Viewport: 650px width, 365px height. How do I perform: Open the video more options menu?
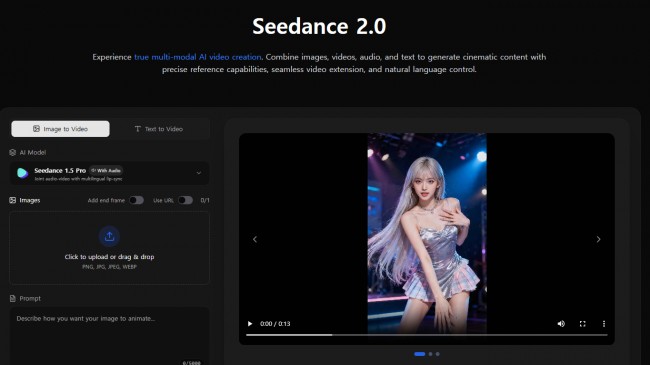pos(604,324)
